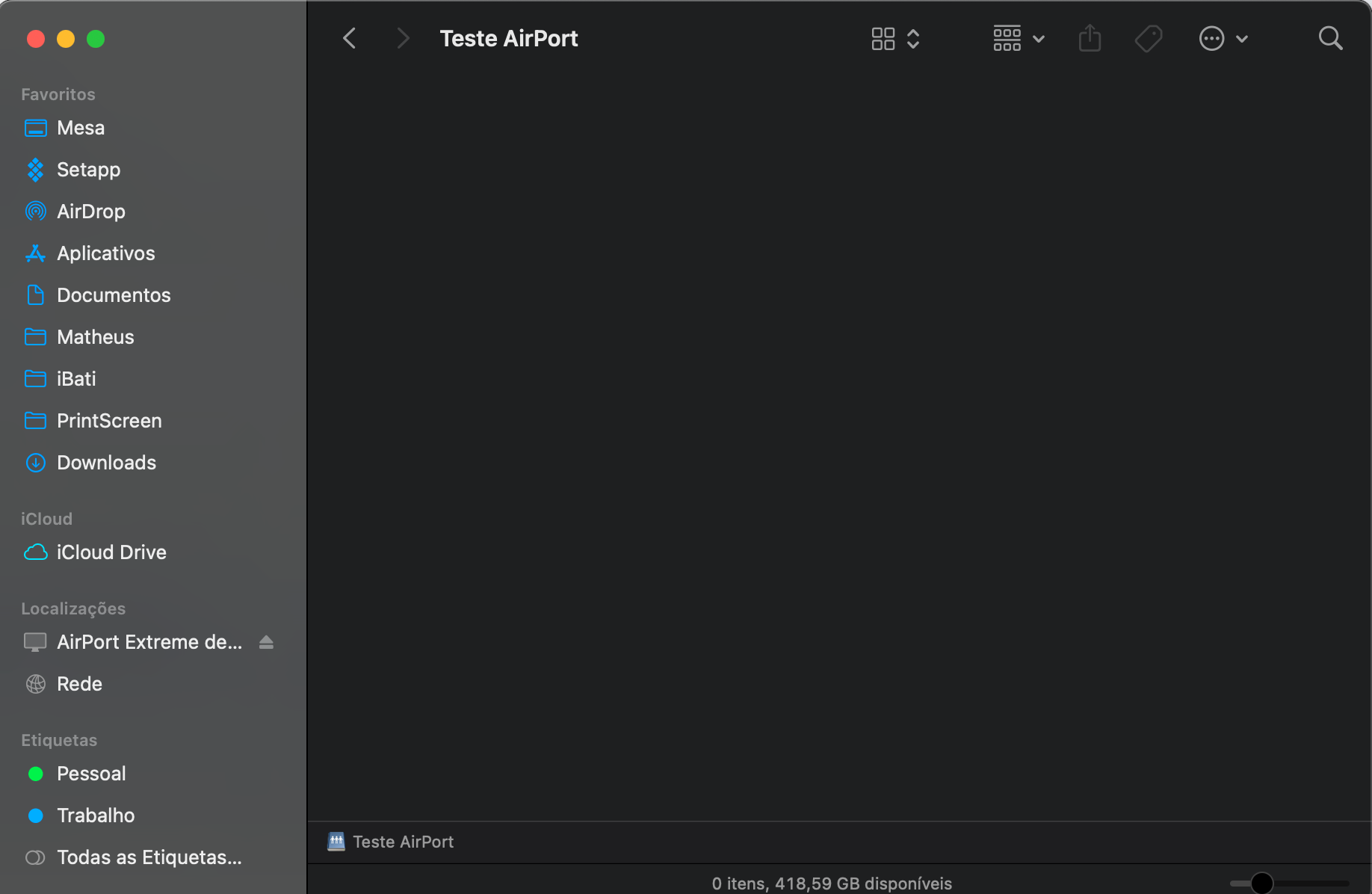Open Setapp from the sidebar
Image resolution: width=1372 pixels, height=894 pixels.
pyautogui.click(x=88, y=170)
